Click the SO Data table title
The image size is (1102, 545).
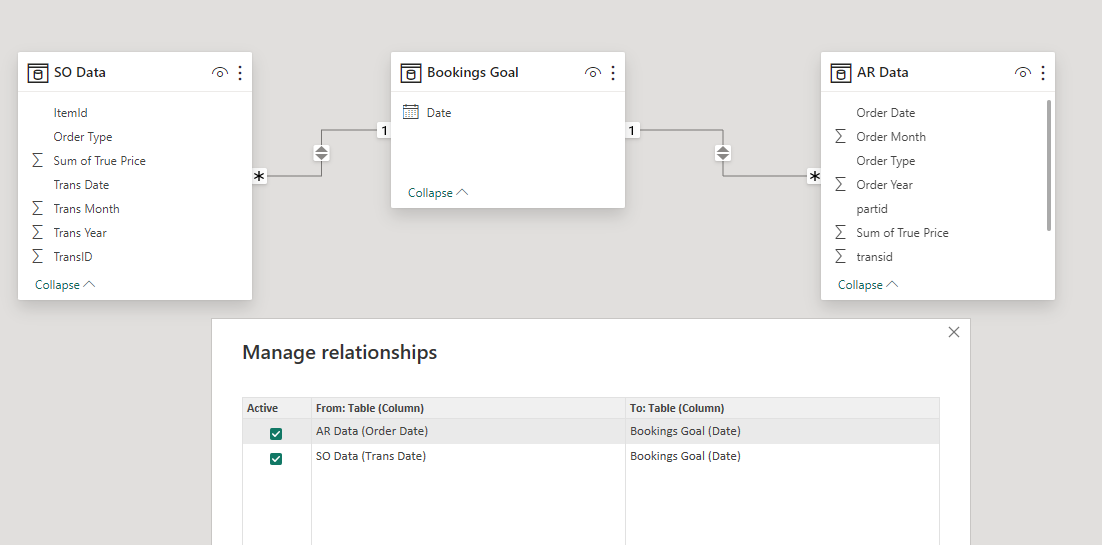79,72
